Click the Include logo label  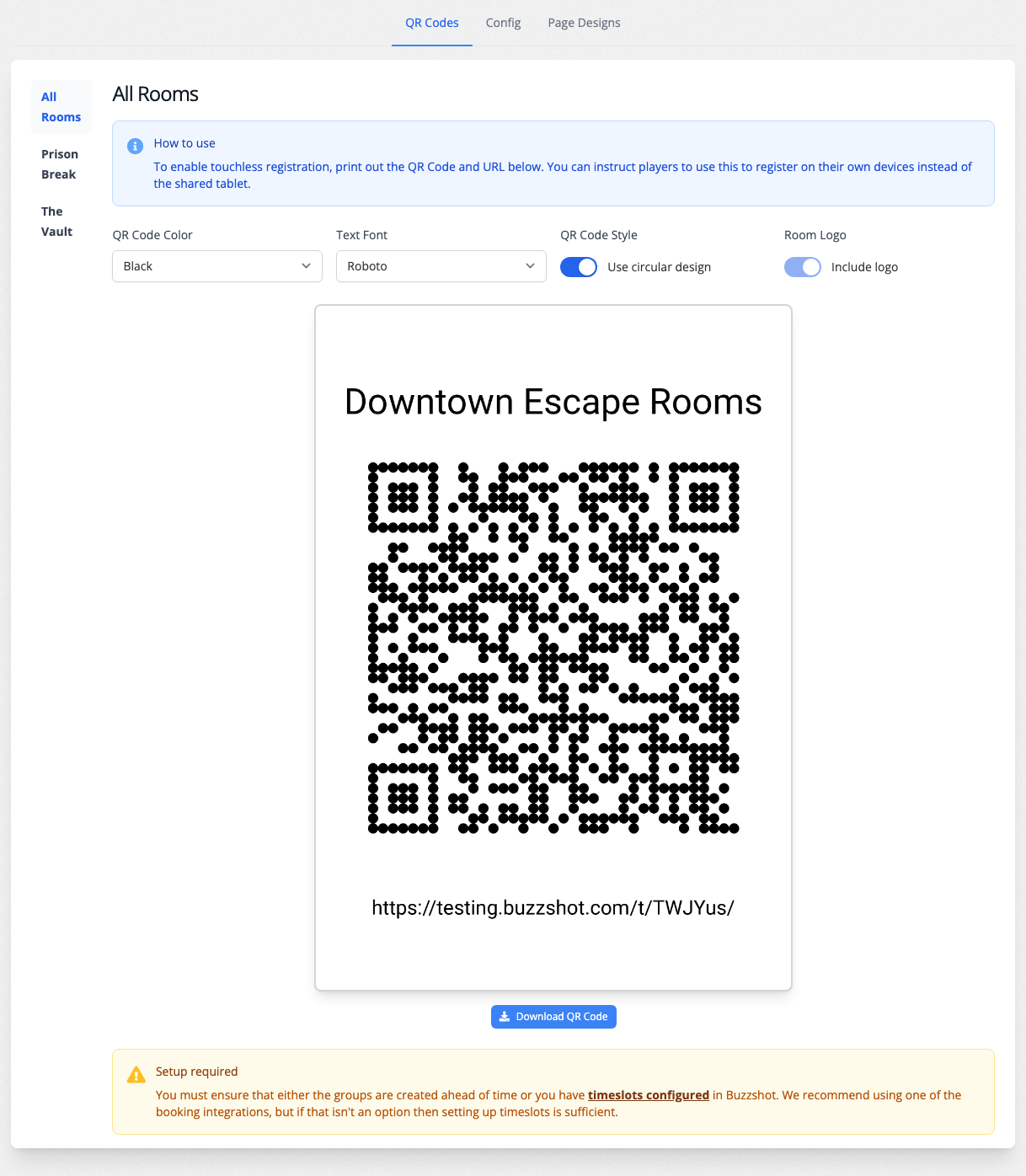pos(865,267)
